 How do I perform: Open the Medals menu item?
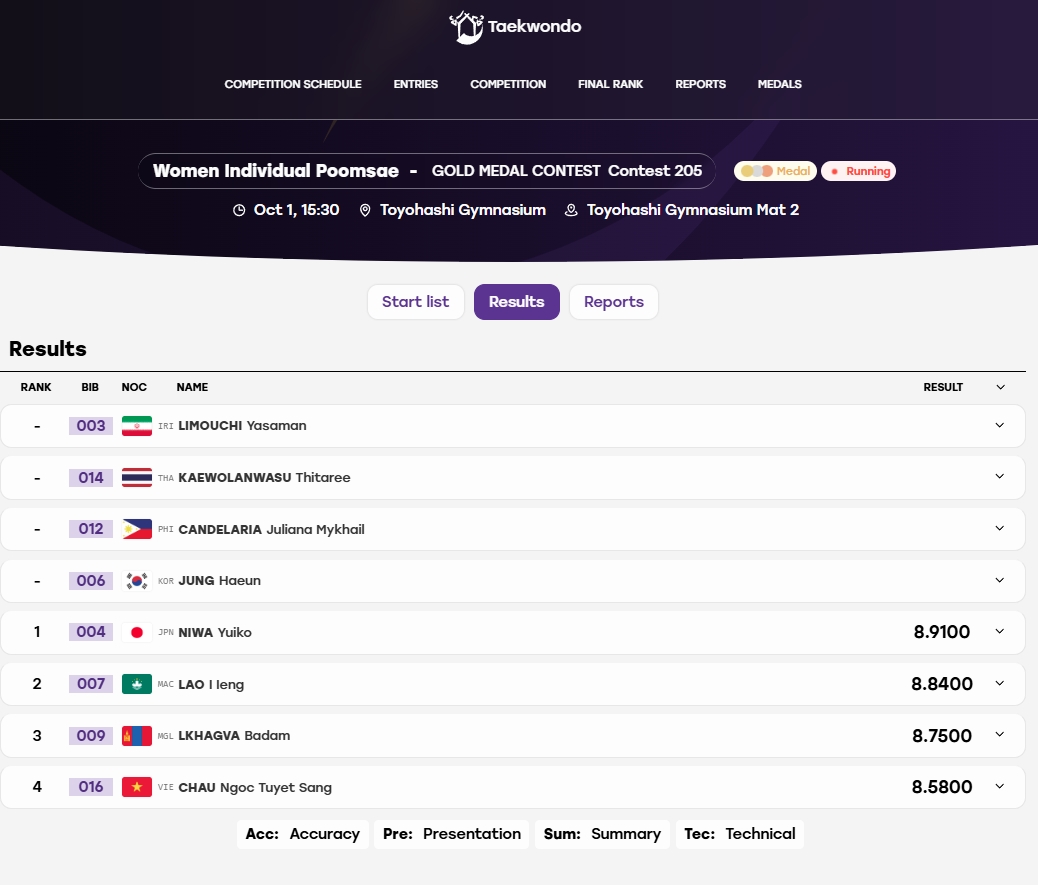779,84
